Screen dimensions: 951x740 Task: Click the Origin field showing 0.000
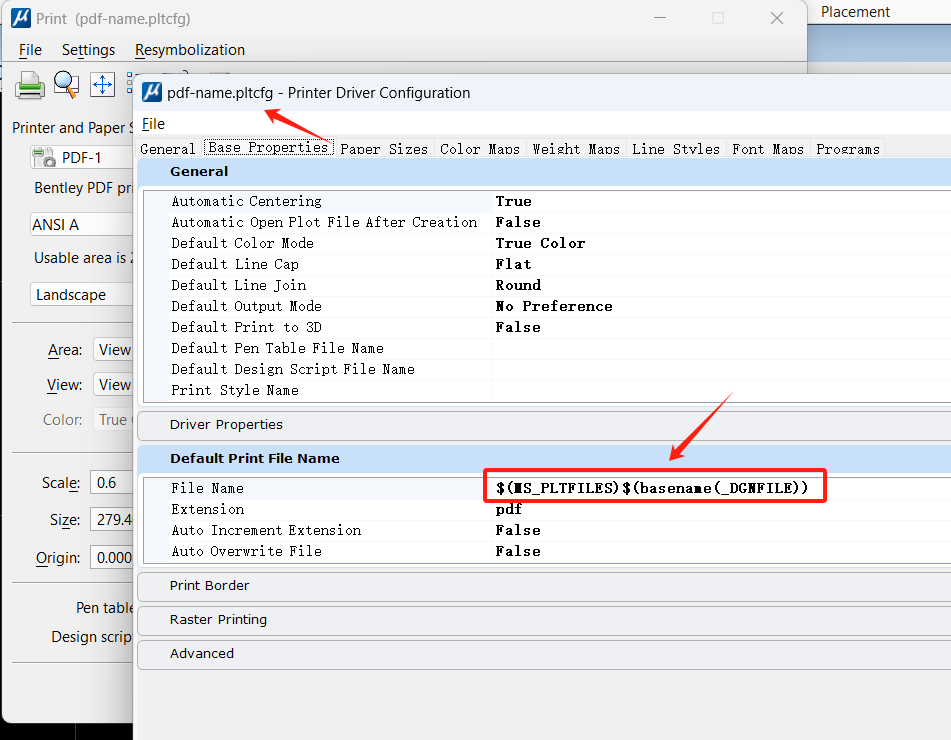tap(112, 557)
